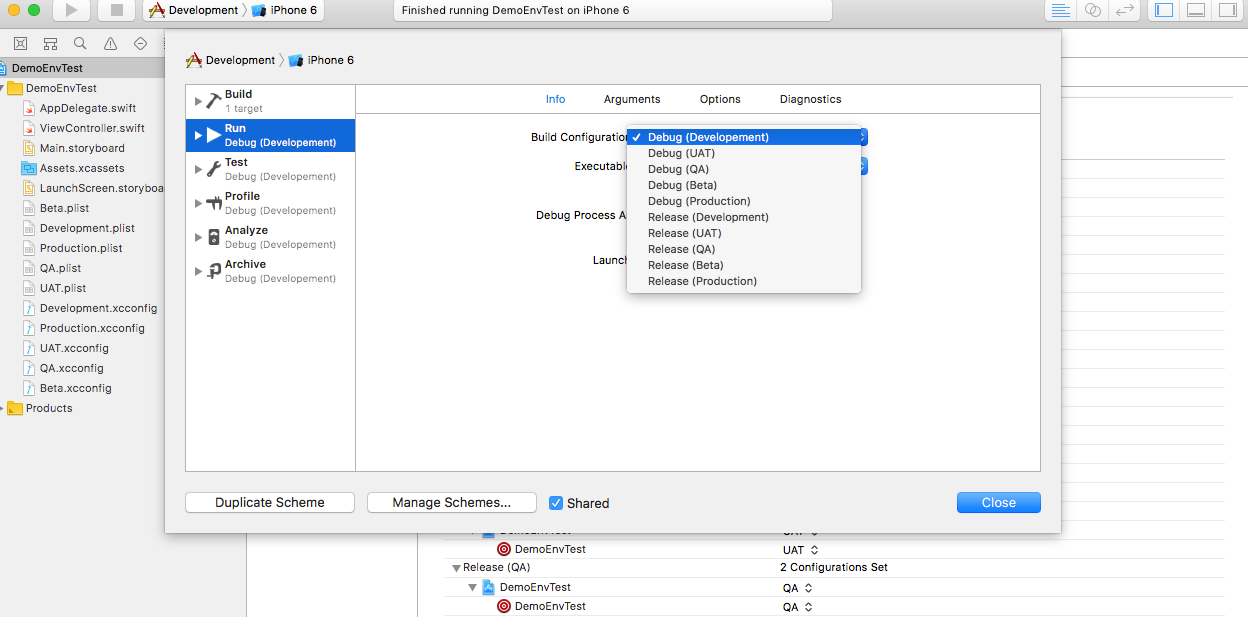
Task: Click the Stop button in toolbar
Action: click(x=117, y=10)
